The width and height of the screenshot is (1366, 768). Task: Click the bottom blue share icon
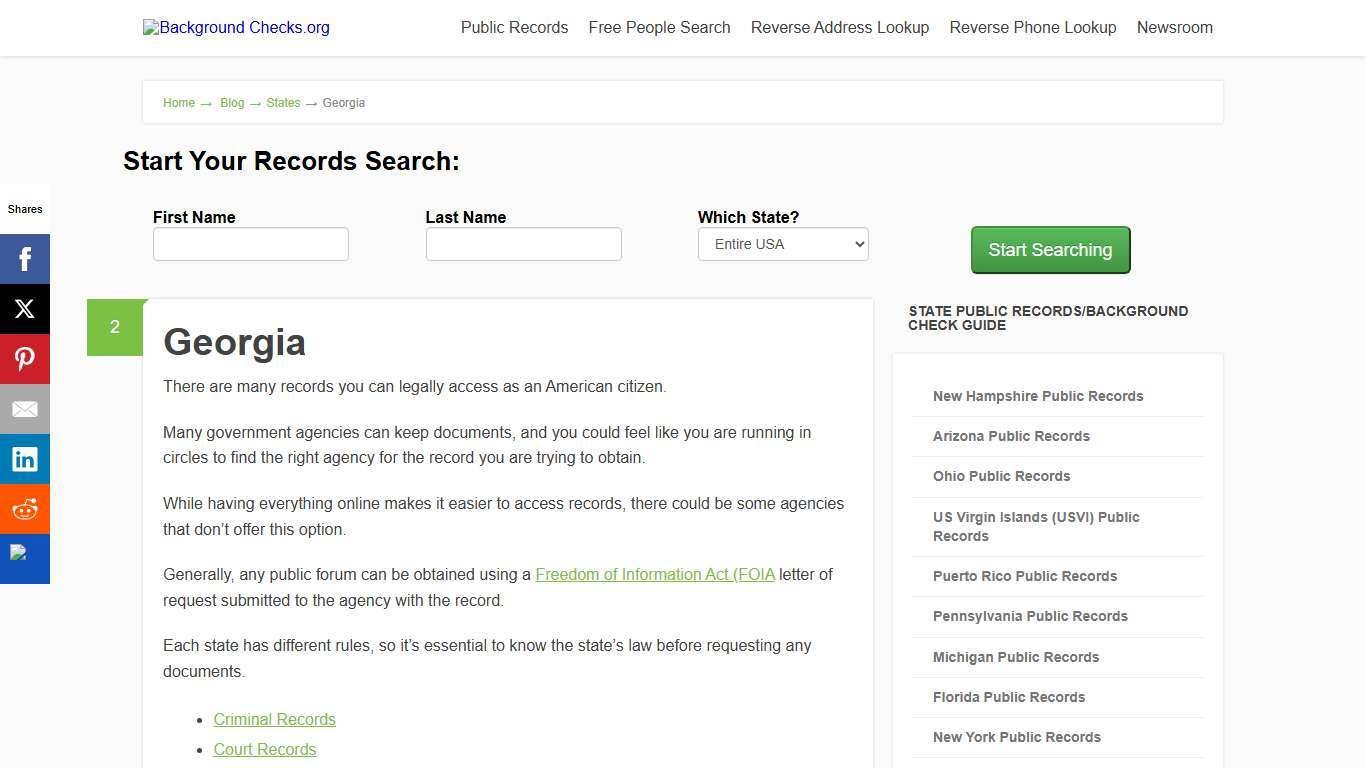(x=25, y=558)
